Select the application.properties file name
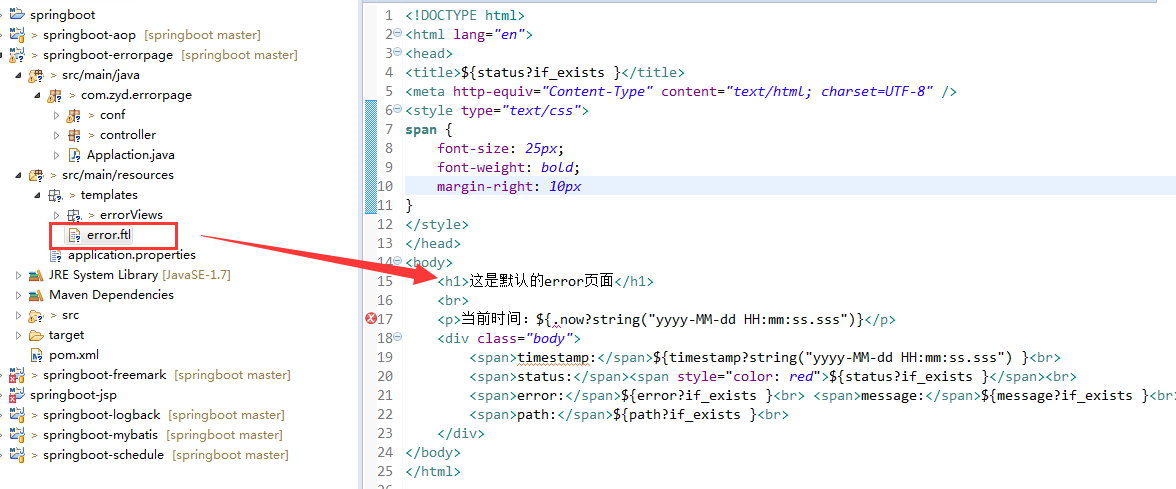Screen dimensions: 1176x489 (x=132, y=255)
